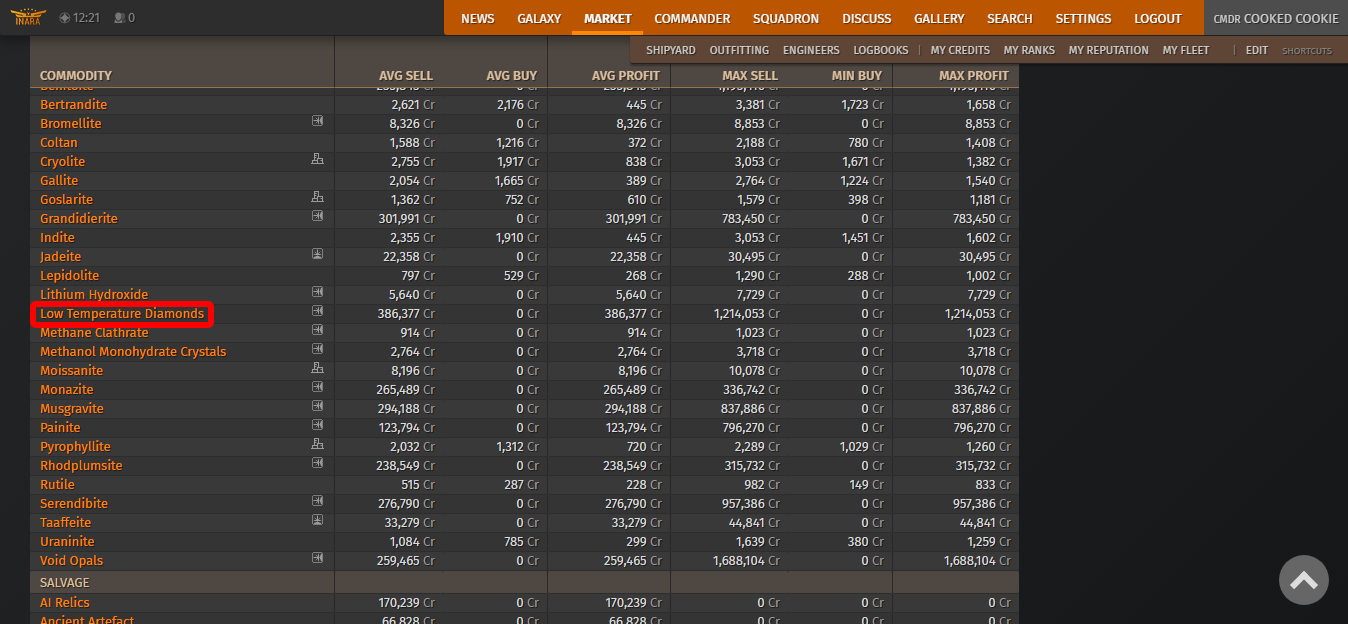Open the SETTINGS menu

1083,18
